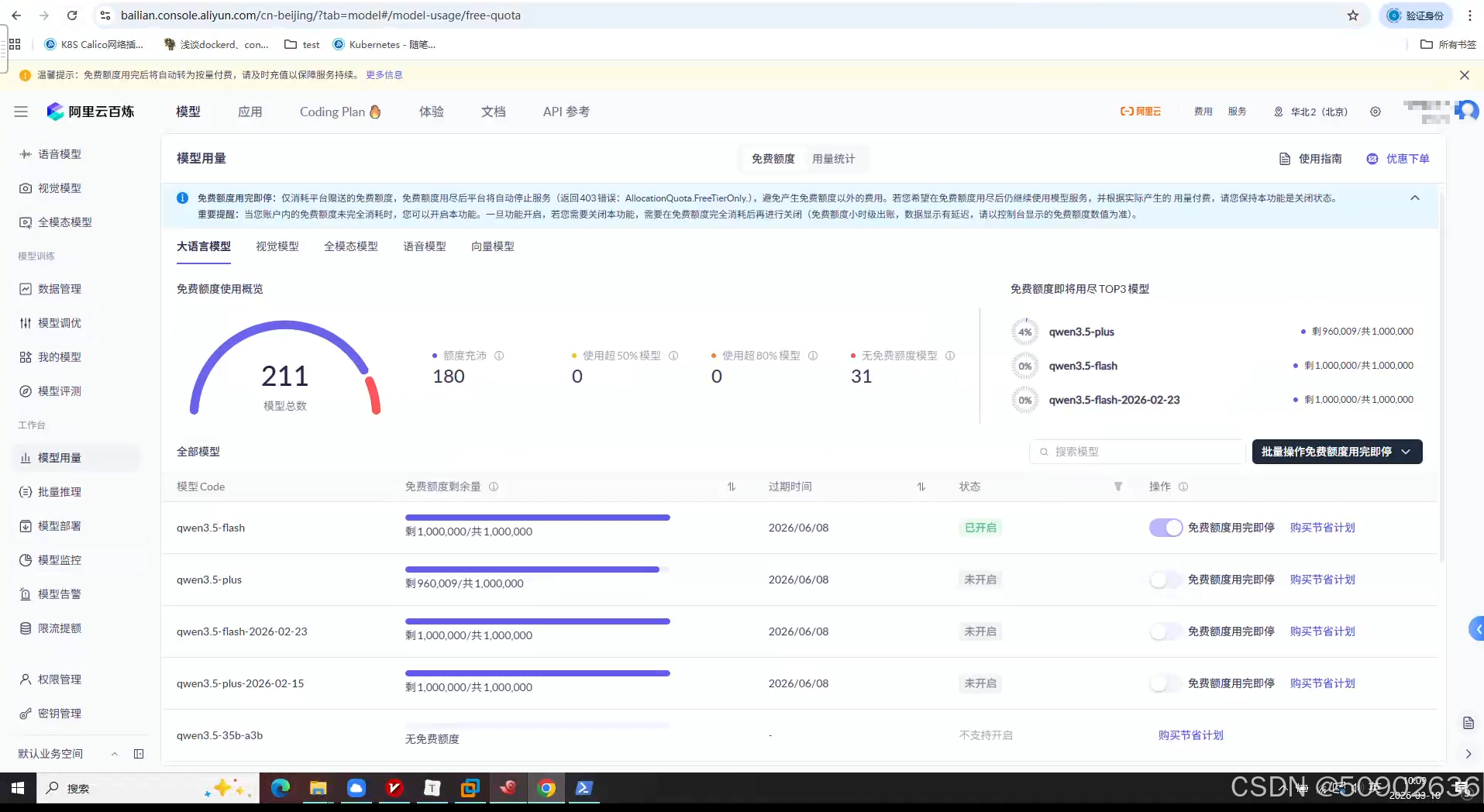Click the qwen3.5-plus quota progress bar

(538, 569)
